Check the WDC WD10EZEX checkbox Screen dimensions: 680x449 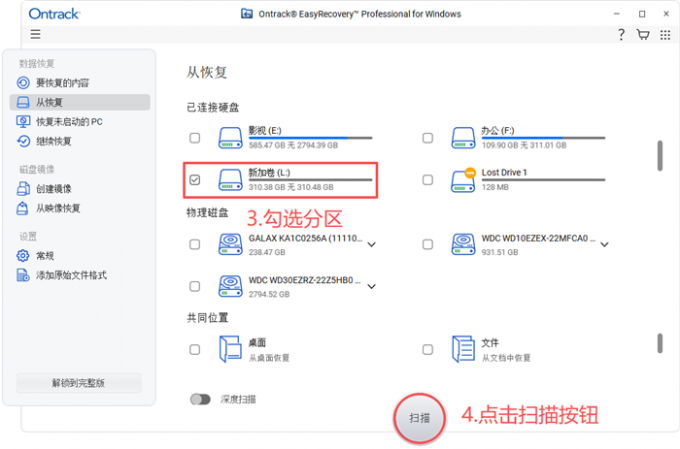[428, 244]
